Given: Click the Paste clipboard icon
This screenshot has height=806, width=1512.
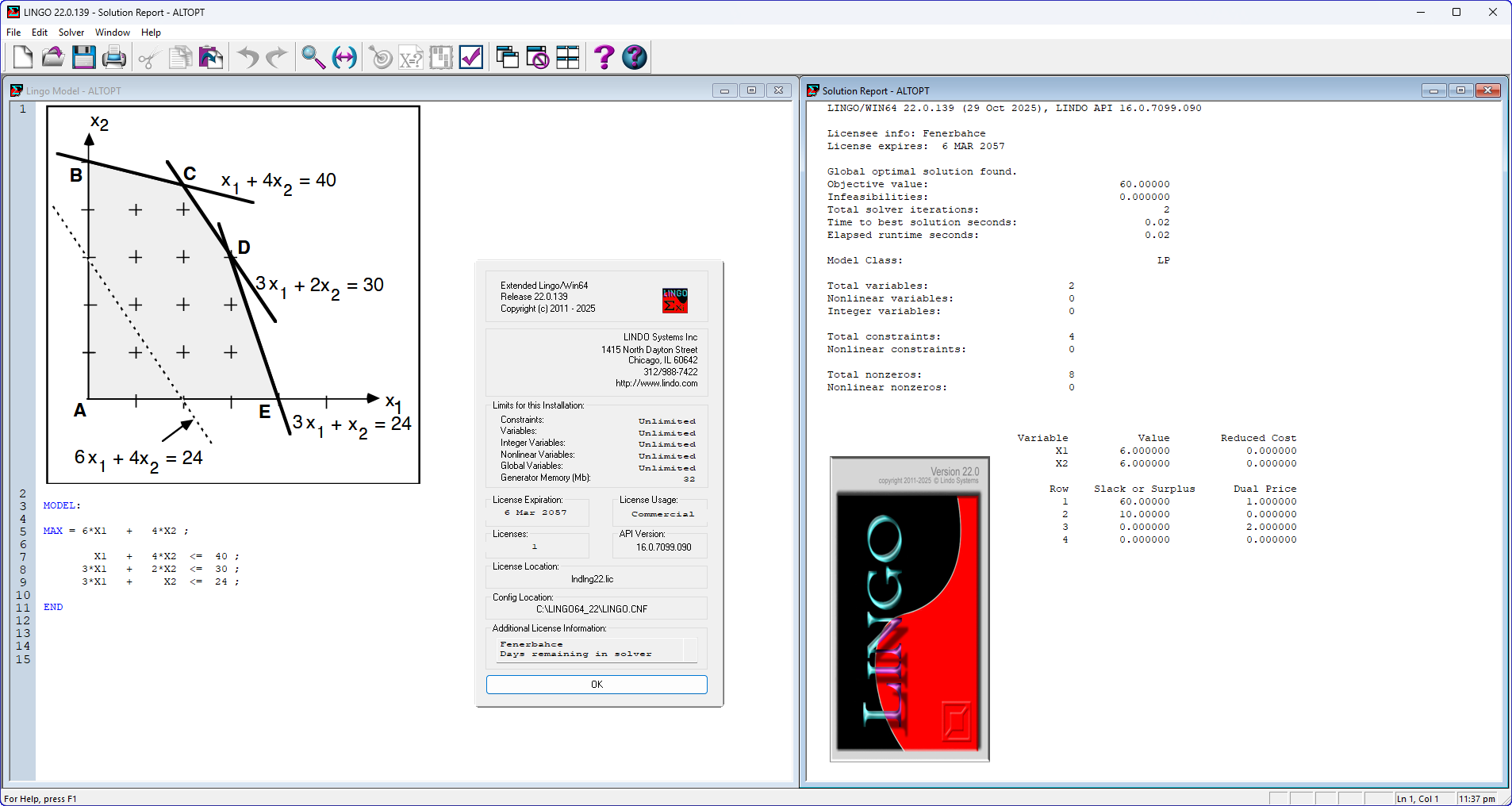Looking at the screenshot, I should pyautogui.click(x=211, y=57).
